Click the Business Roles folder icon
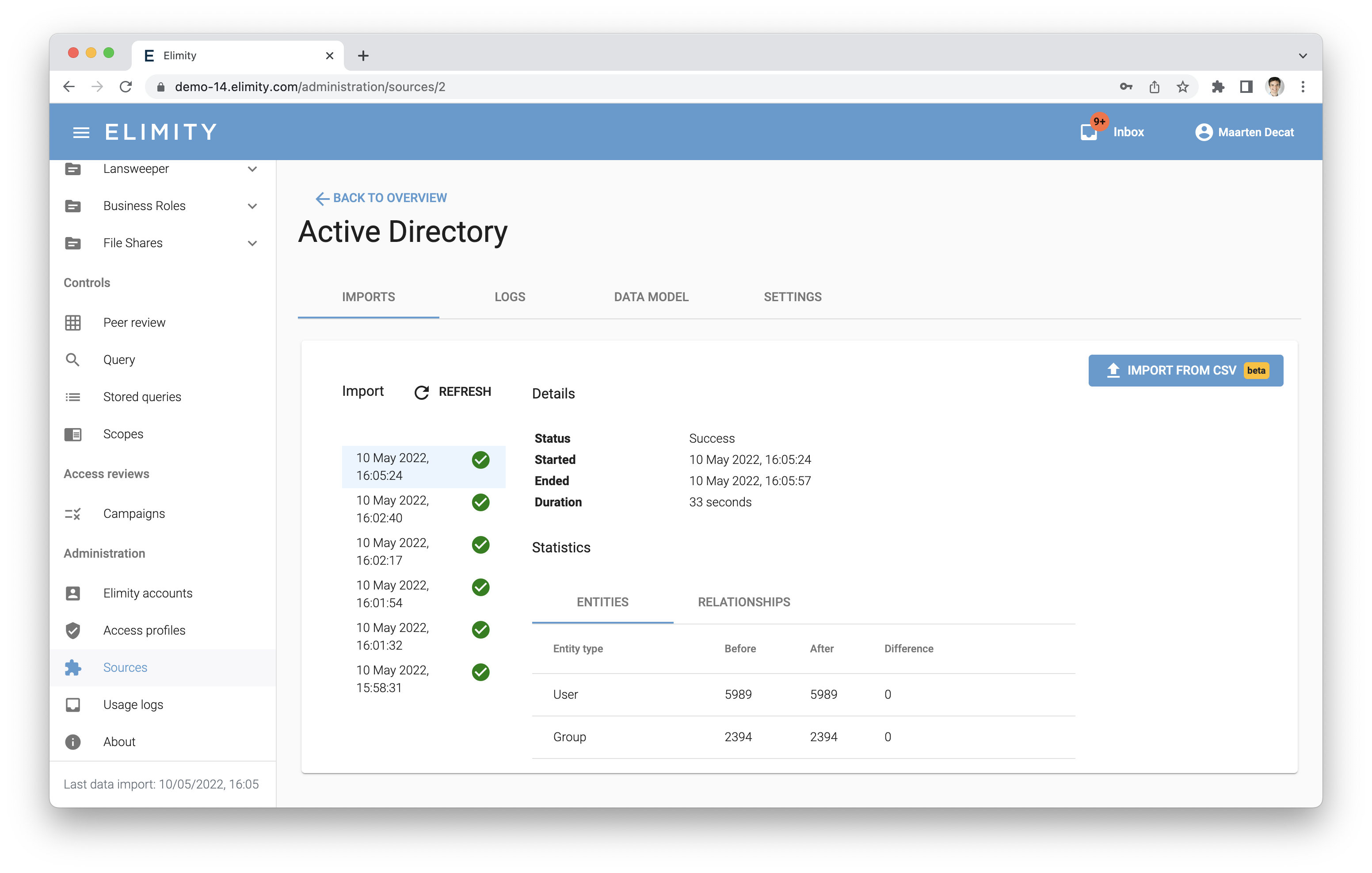This screenshot has width=1372, height=873. 73,206
